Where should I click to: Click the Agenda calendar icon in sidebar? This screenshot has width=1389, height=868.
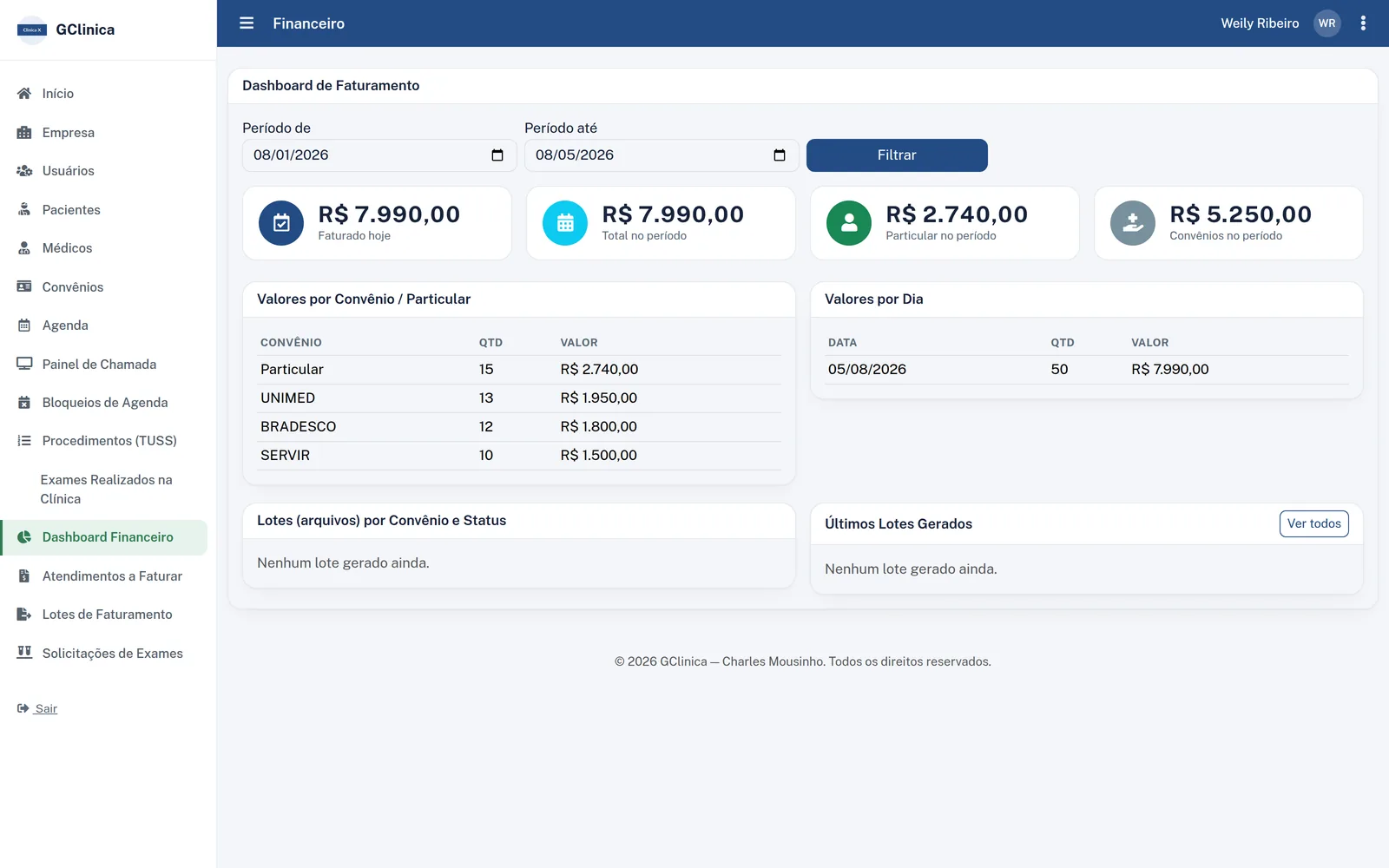[24, 325]
